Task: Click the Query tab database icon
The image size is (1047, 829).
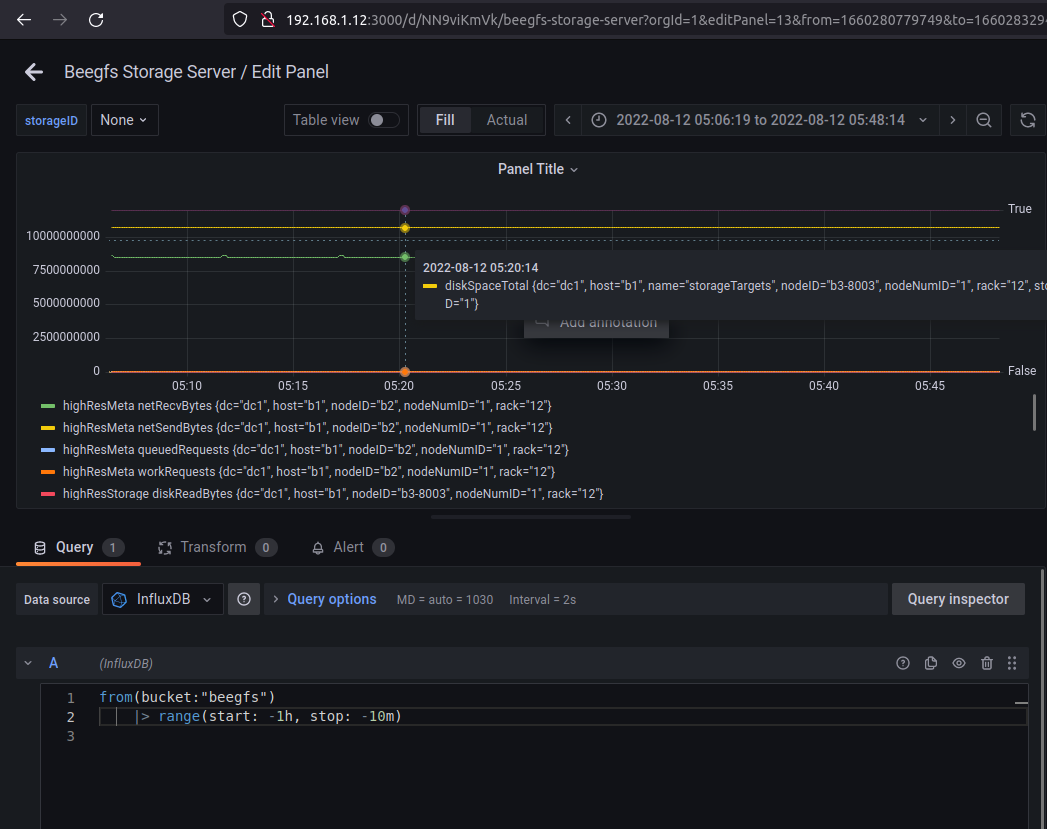Action: coord(40,548)
